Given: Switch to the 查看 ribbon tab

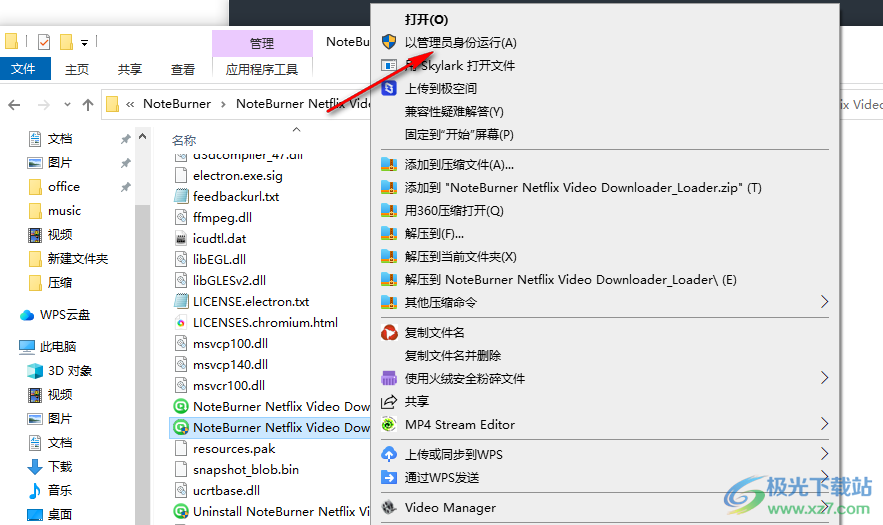Looking at the screenshot, I should click(182, 69).
